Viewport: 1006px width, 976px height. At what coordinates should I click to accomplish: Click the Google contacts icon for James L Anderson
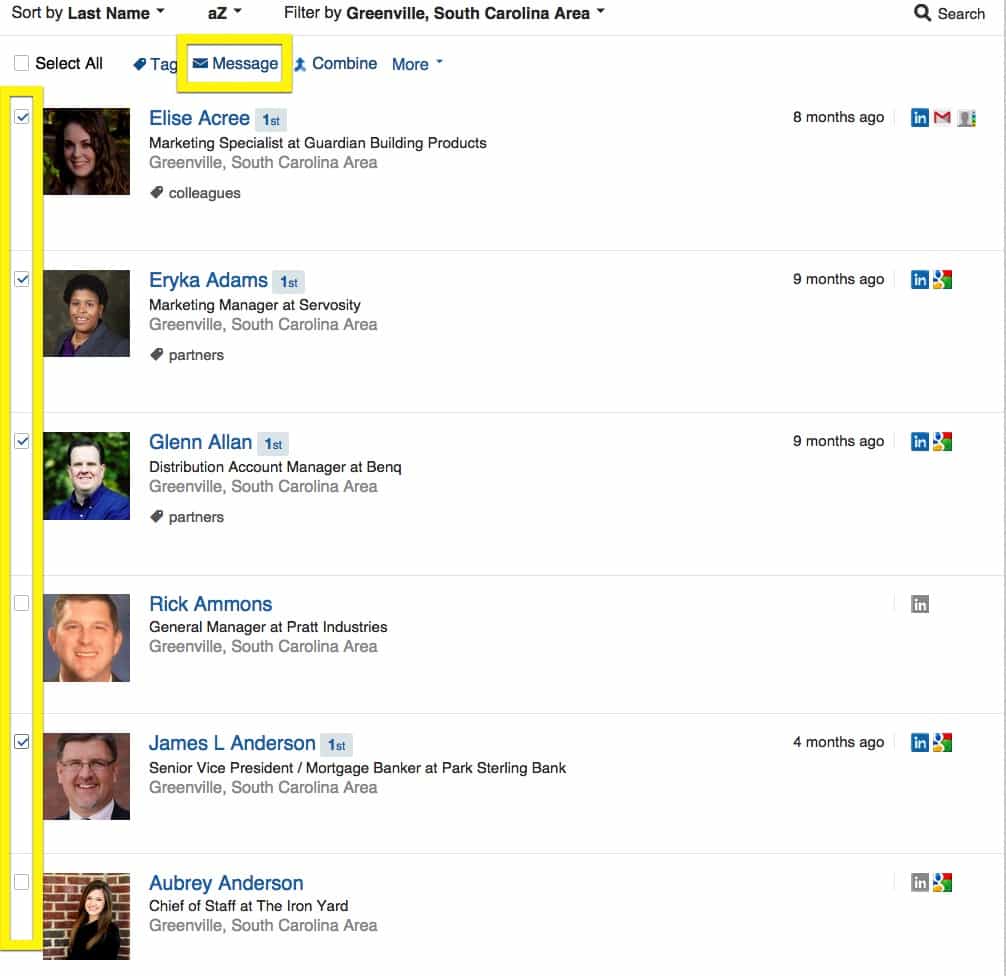942,742
